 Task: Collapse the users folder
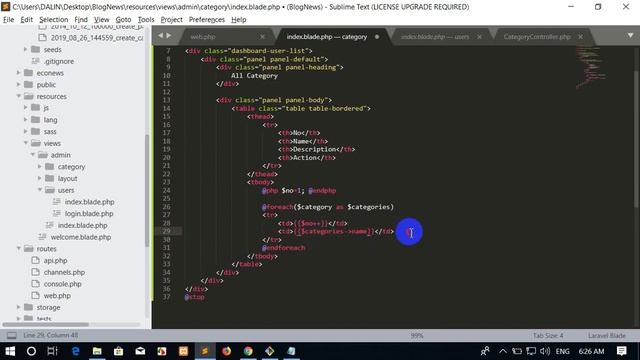(40, 190)
